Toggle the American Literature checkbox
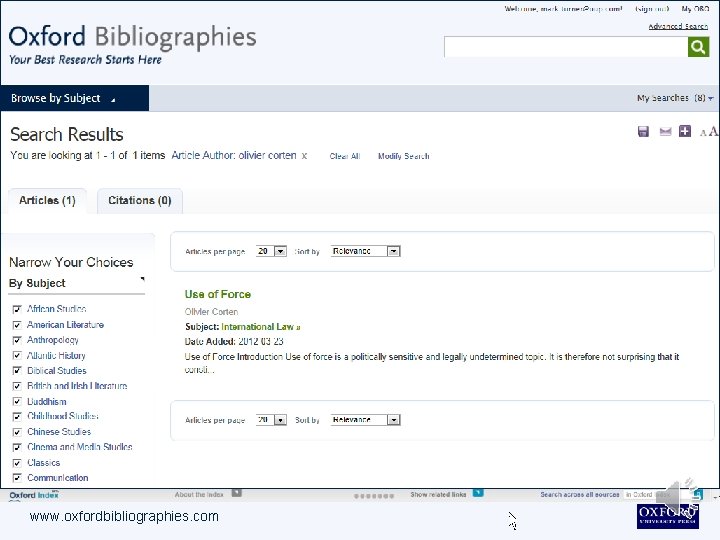This screenshot has width=720, height=540. click(x=17, y=325)
